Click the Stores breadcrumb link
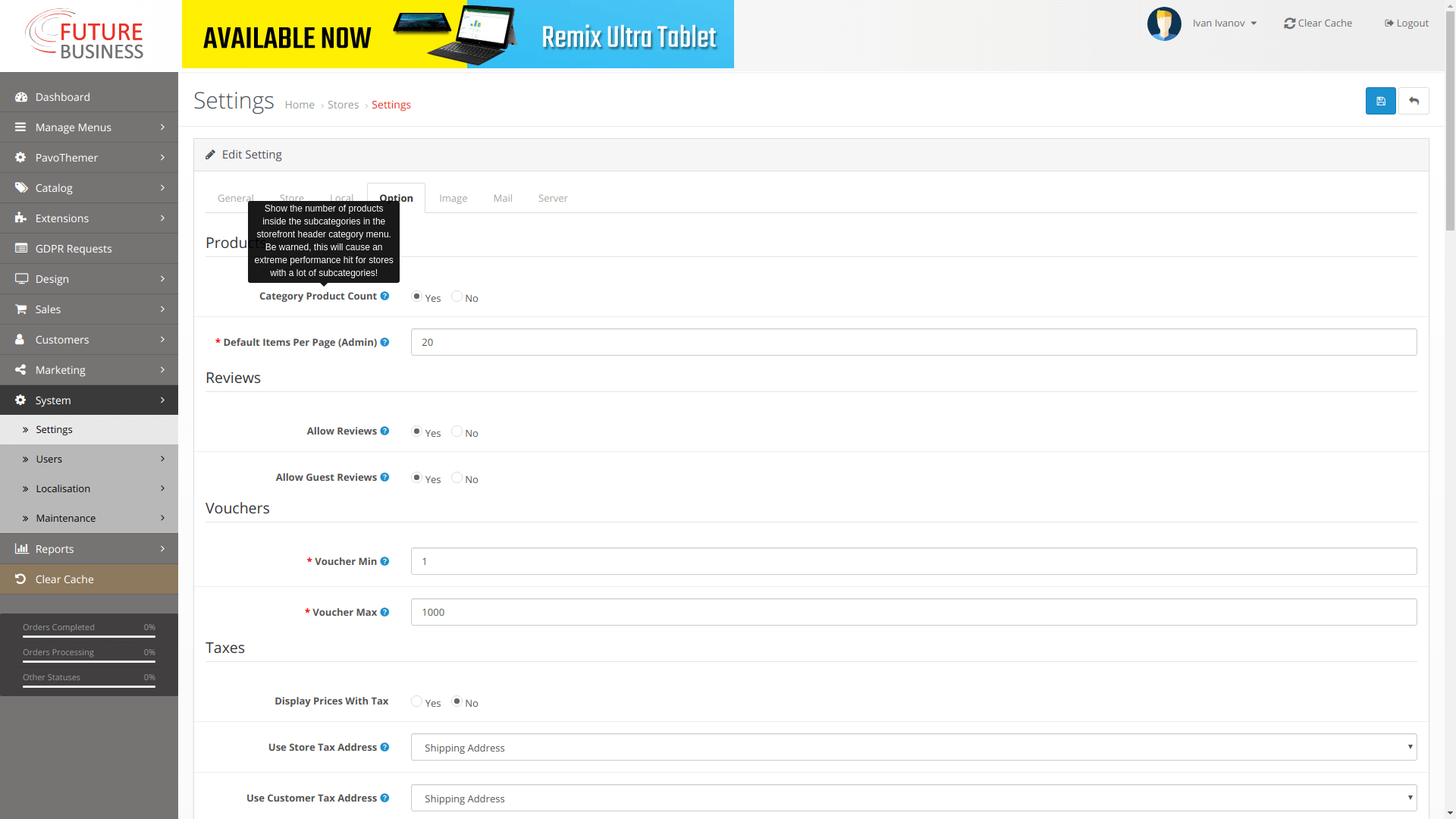This screenshot has width=1456, height=819. click(343, 104)
